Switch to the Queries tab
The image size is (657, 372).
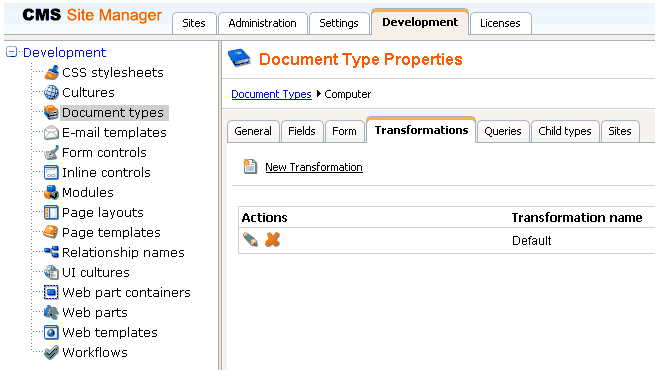coord(503,131)
